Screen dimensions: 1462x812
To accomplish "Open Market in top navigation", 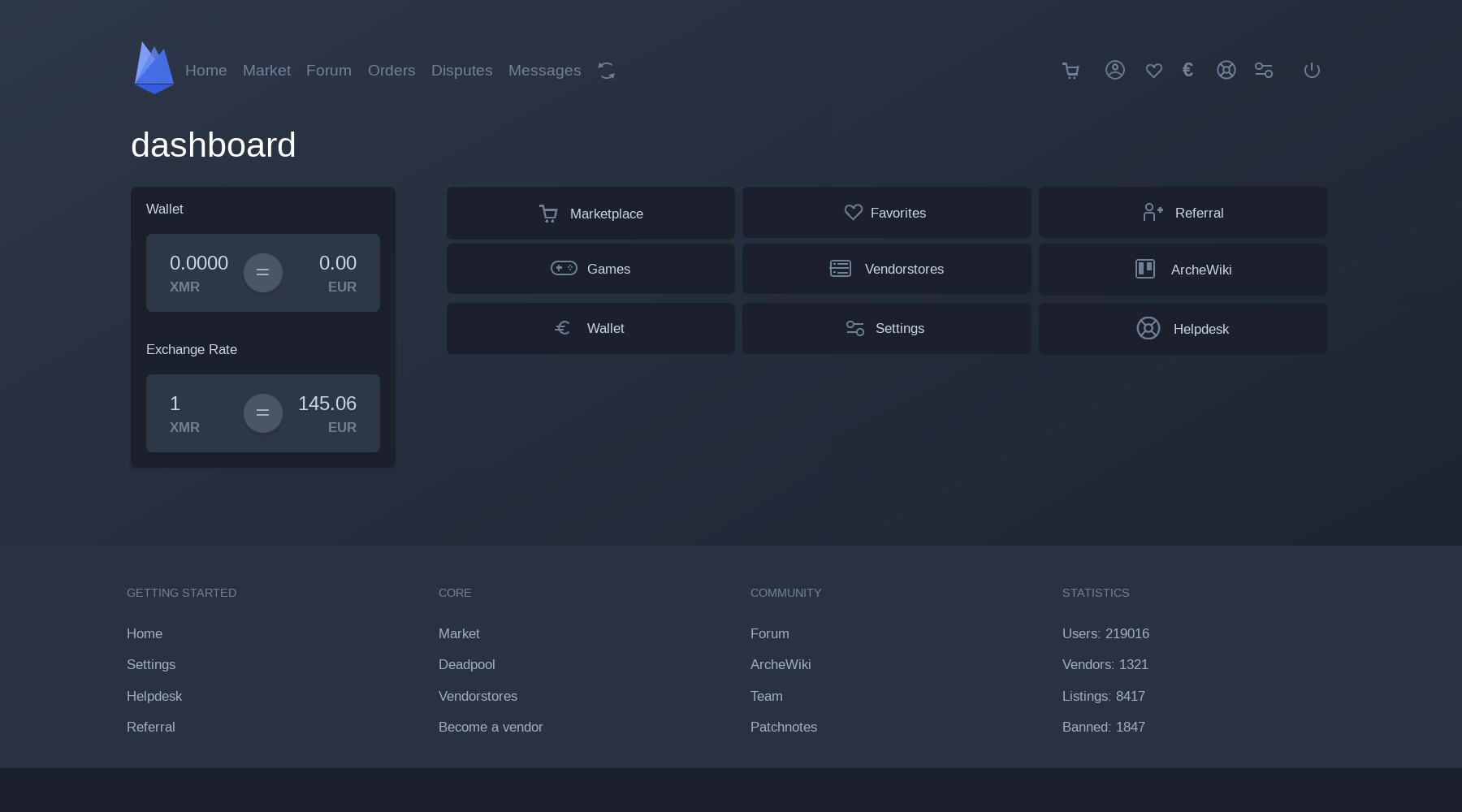I will coord(266,71).
